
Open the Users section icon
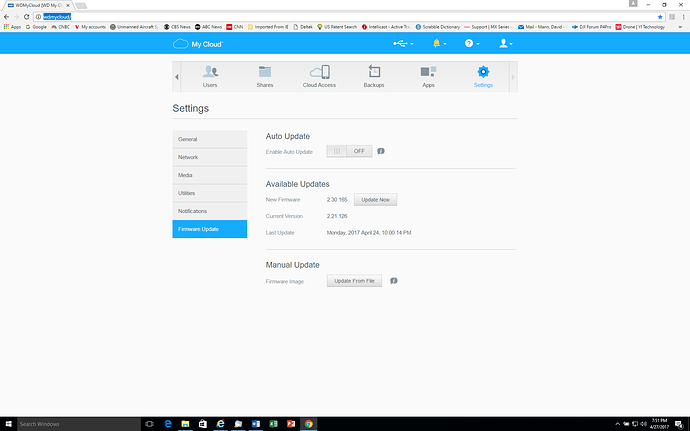pos(210,71)
